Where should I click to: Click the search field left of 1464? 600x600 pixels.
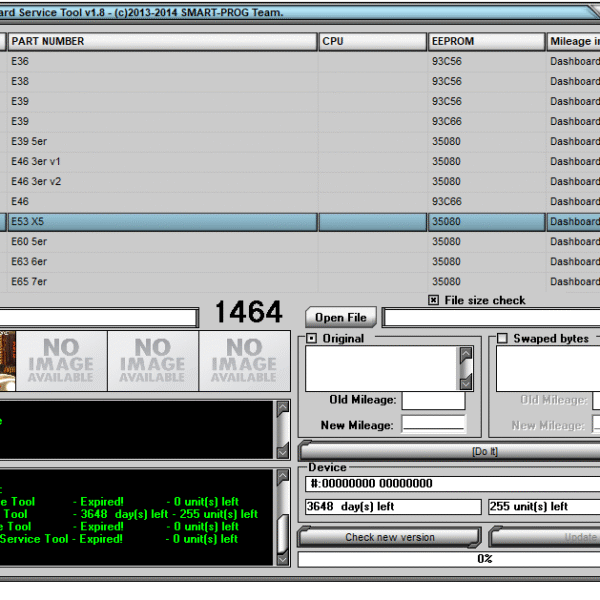click(98, 318)
